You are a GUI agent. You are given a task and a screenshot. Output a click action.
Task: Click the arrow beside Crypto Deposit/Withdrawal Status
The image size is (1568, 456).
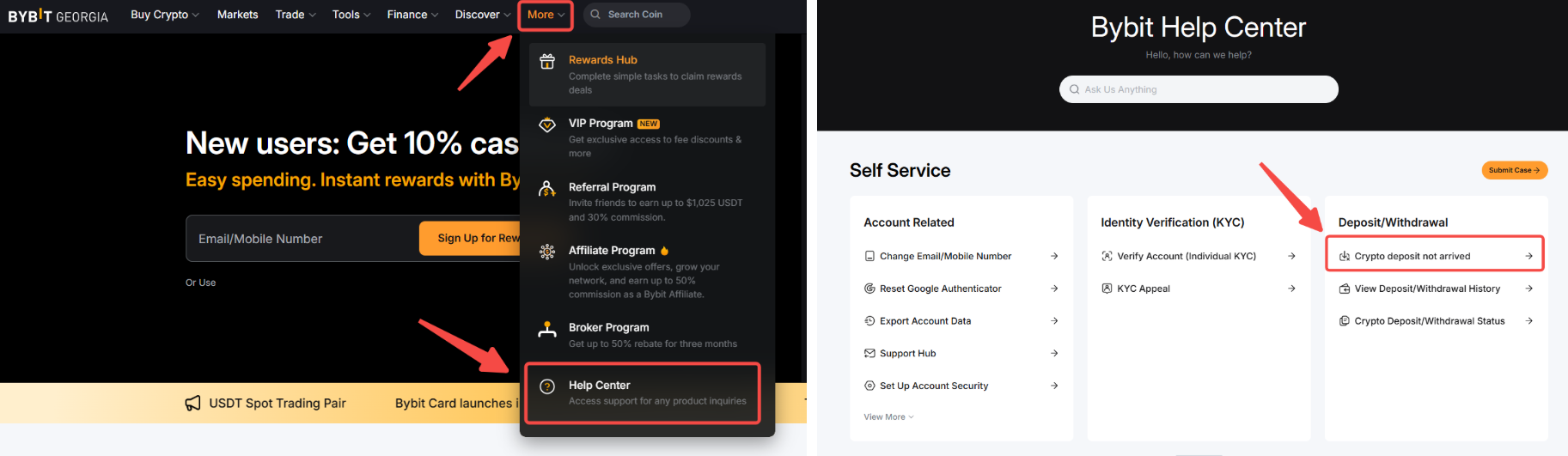tap(1528, 321)
